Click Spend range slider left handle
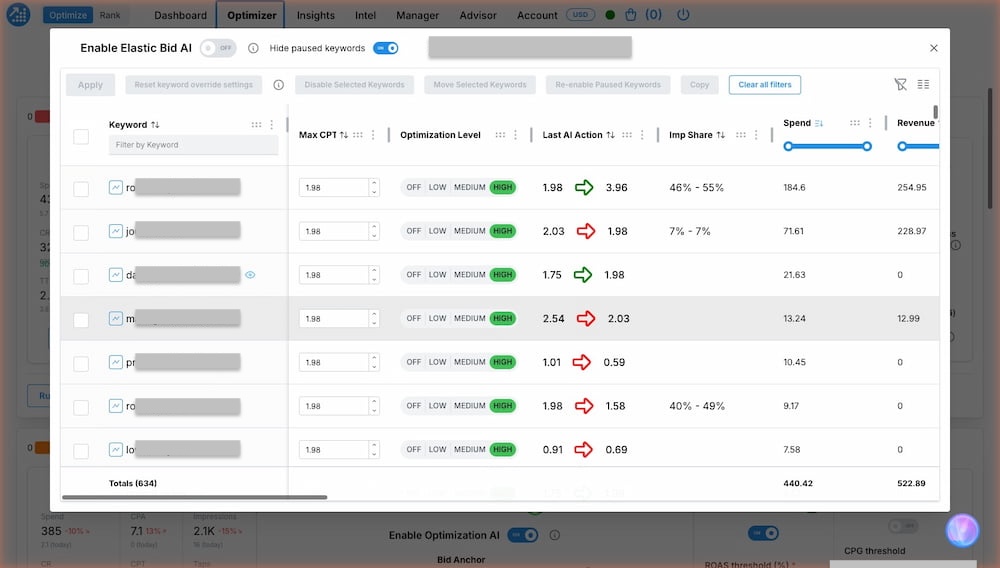The image size is (1000, 568). click(788, 147)
